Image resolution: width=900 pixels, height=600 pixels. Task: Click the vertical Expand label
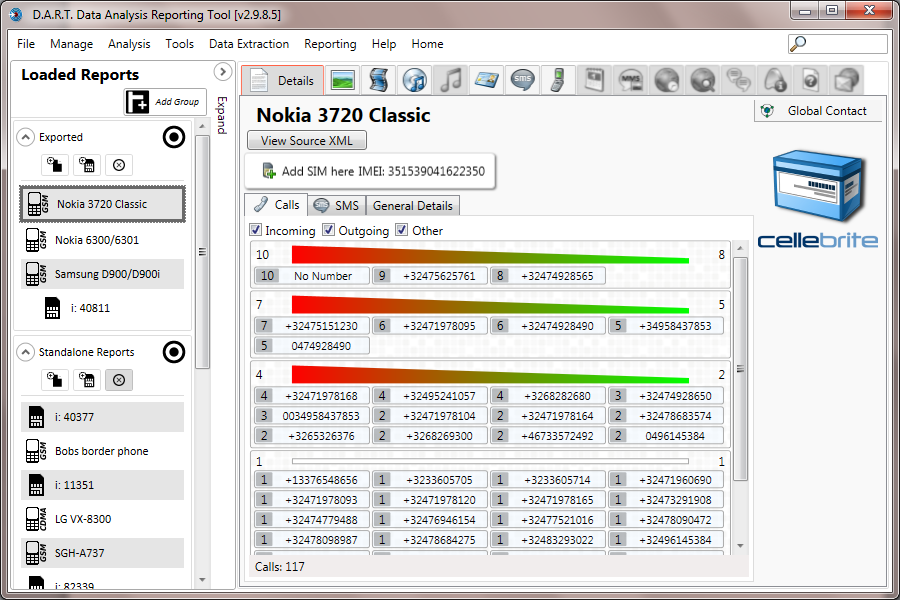tap(222, 115)
